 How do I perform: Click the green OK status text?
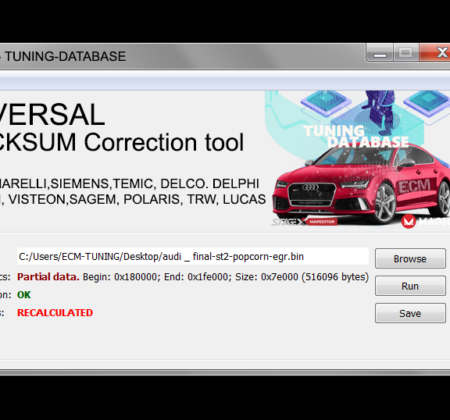24,295
